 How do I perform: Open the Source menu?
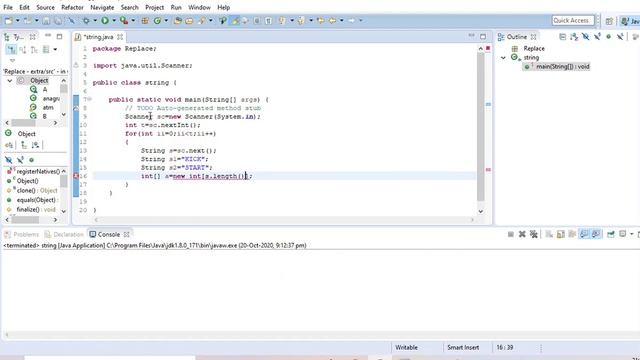pyautogui.click(x=45, y=7)
